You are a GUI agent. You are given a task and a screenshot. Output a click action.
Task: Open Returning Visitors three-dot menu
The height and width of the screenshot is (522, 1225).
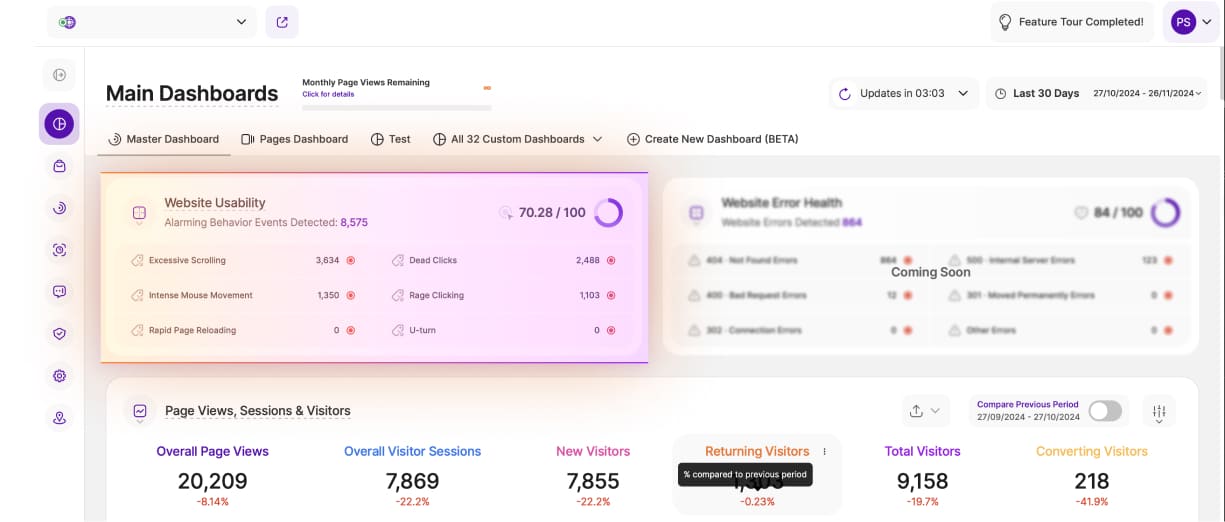coord(824,452)
